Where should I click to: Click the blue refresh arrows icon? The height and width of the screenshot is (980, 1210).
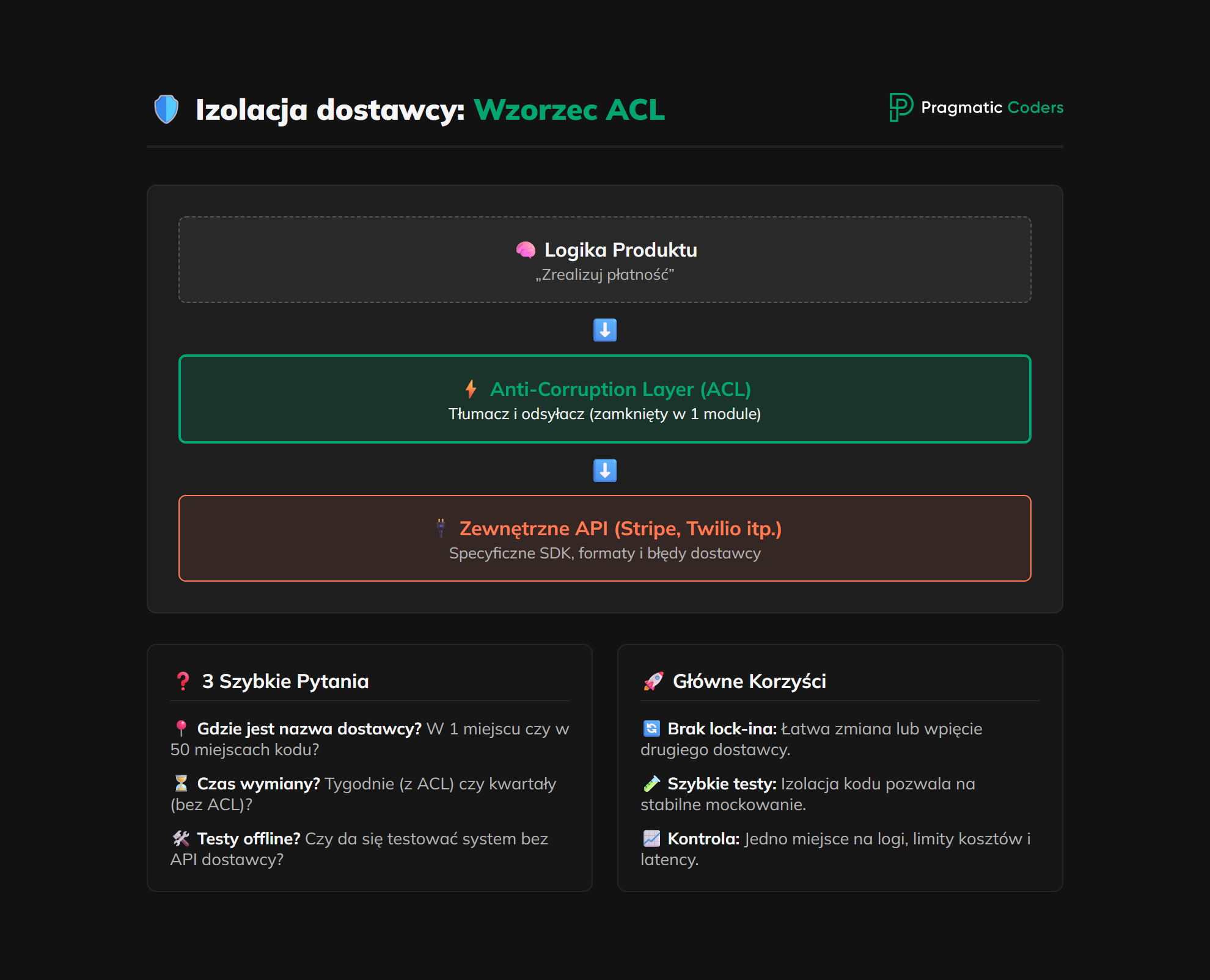[651, 728]
